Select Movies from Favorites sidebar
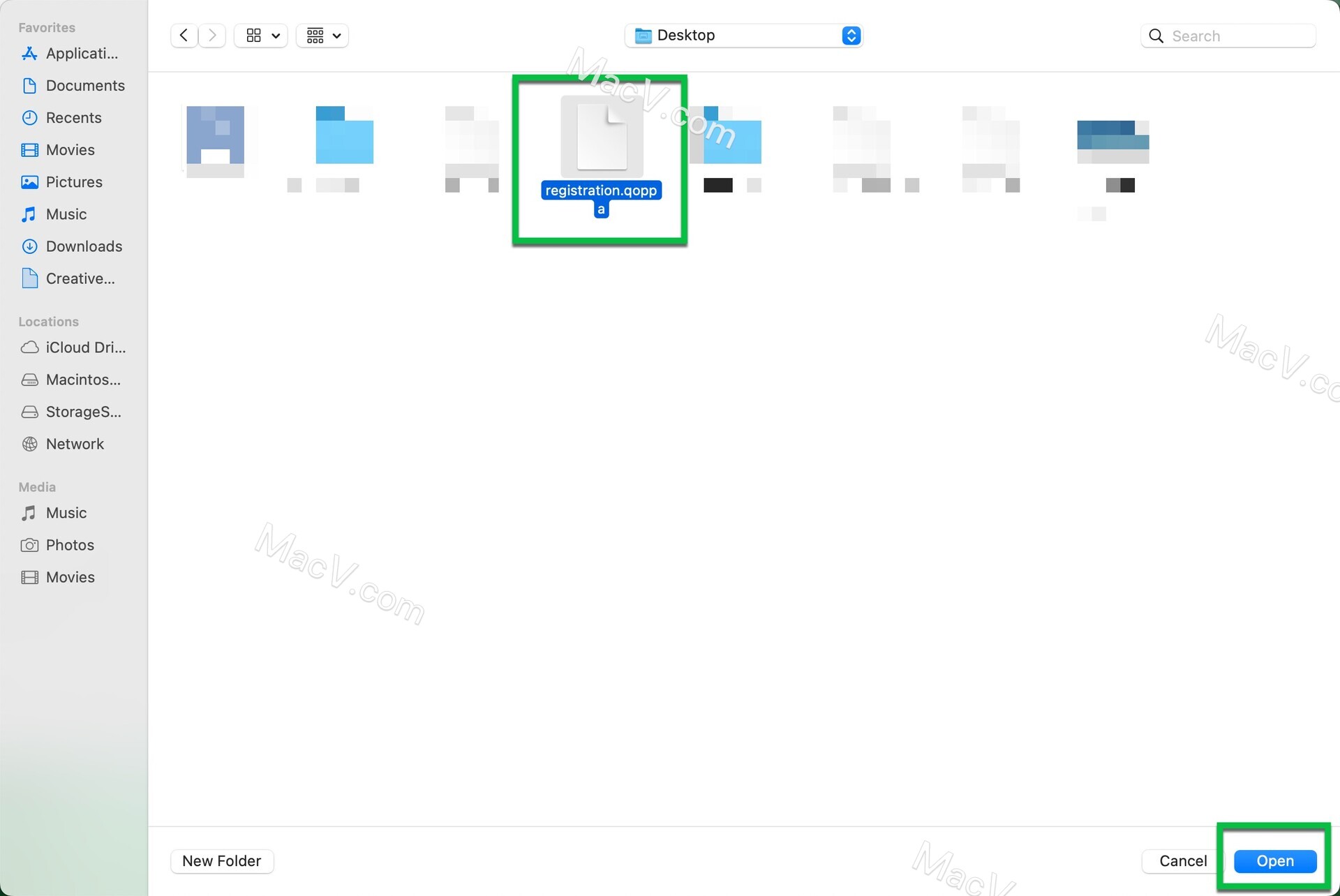 pyautogui.click(x=70, y=150)
